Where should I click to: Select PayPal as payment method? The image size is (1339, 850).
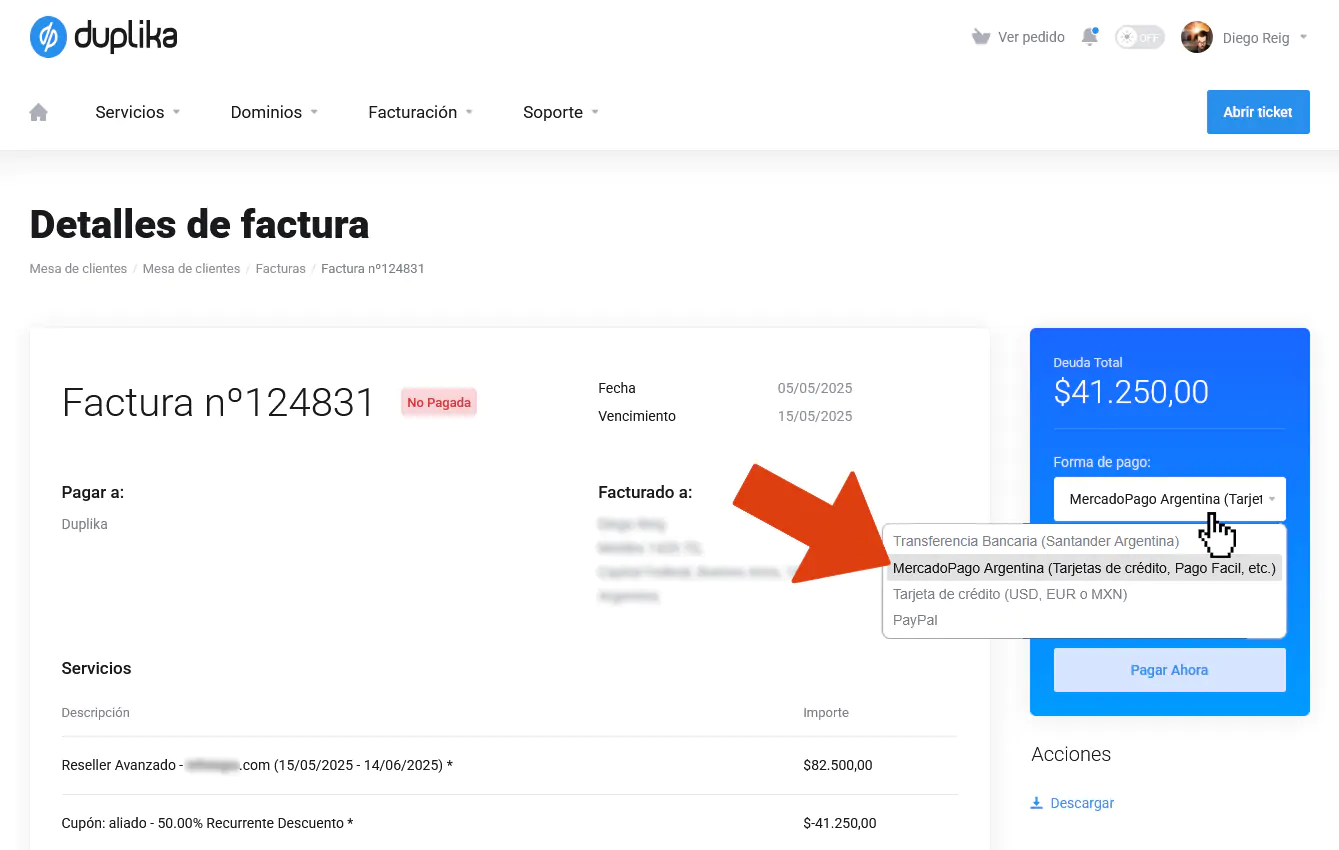[915, 620]
